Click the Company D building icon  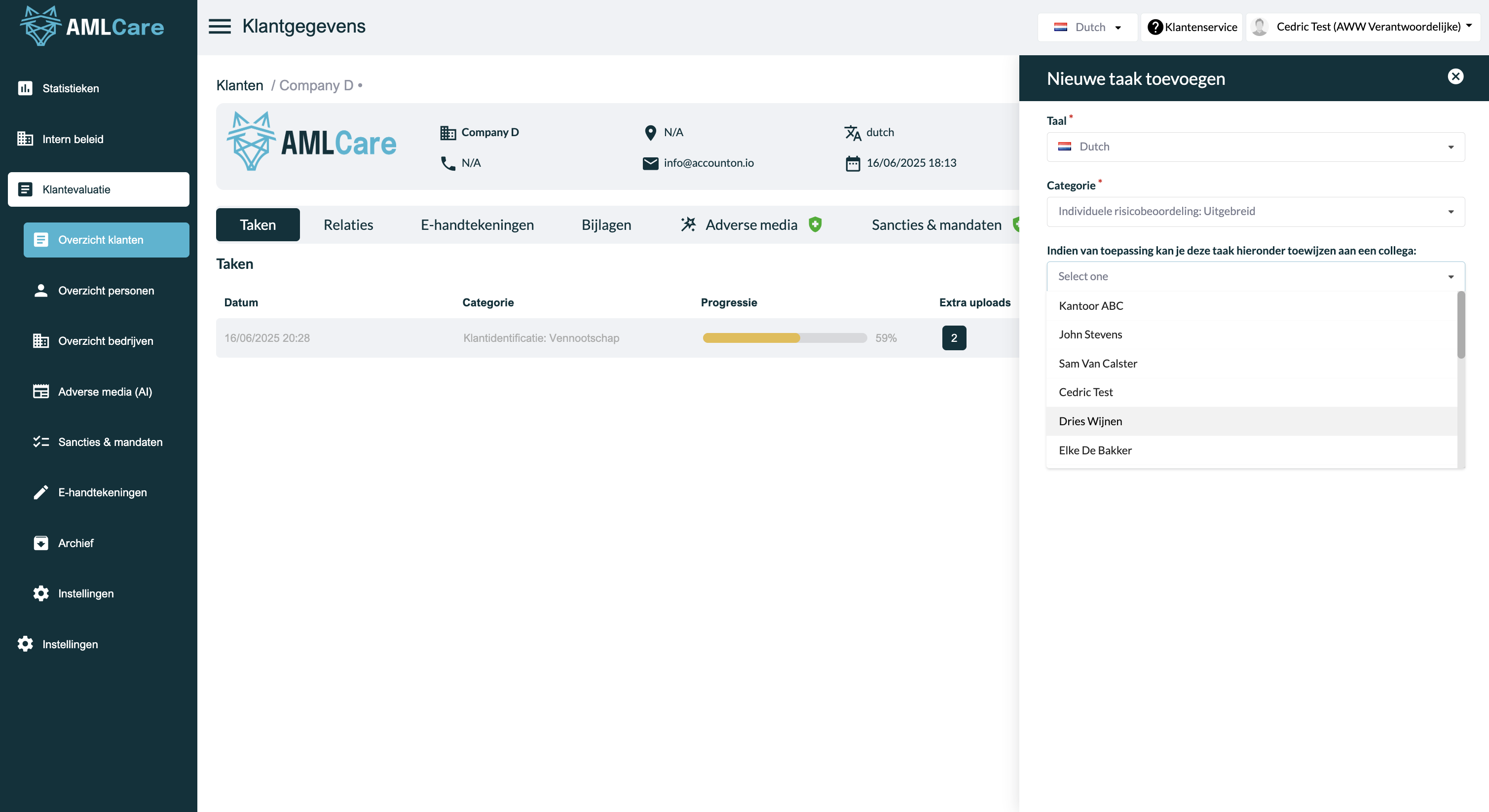point(448,132)
